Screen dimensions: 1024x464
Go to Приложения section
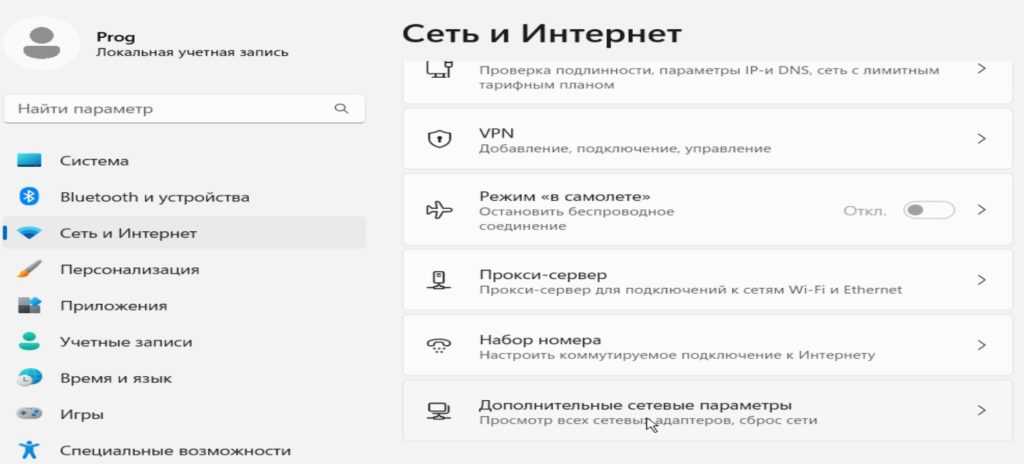click(x=113, y=306)
